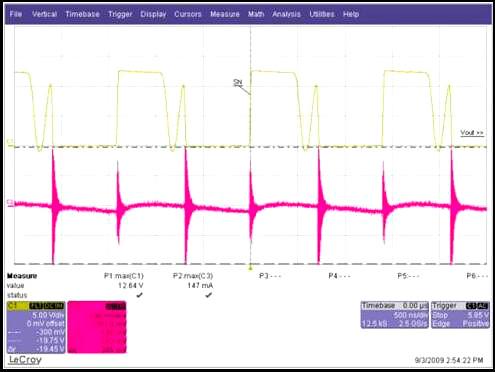
Task: Open the Utilities menu
Action: [x=322, y=14]
